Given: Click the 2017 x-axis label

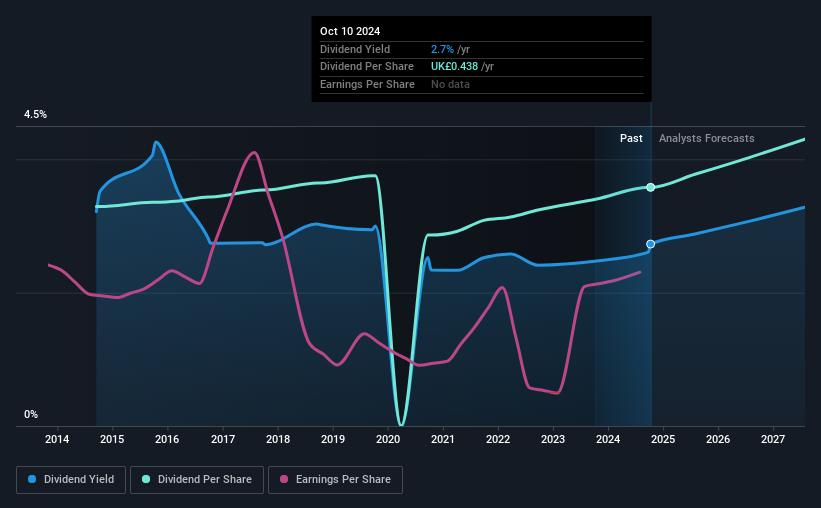Looking at the screenshot, I should [223, 439].
